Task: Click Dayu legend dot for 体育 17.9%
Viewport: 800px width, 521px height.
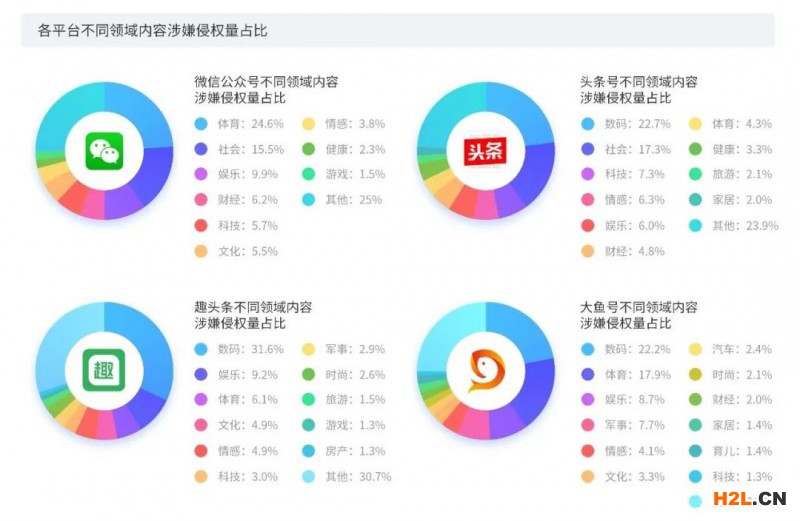Action: (588, 375)
